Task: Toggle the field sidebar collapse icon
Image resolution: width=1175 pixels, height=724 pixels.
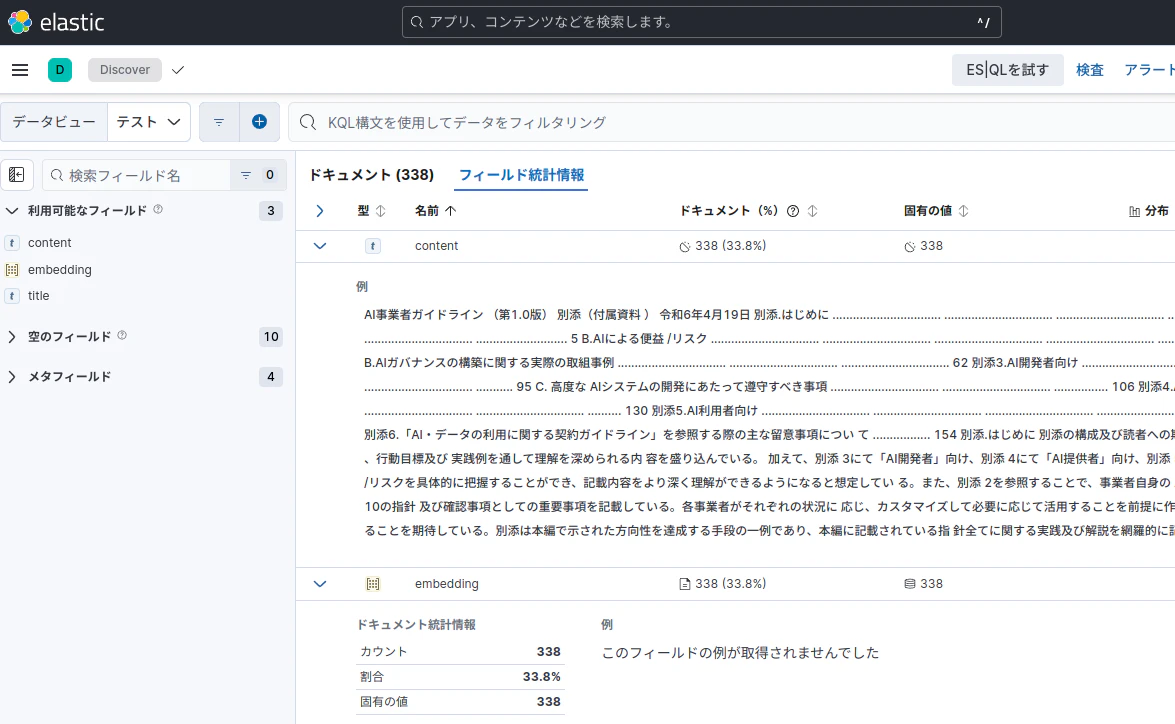Action: pyautogui.click(x=16, y=175)
